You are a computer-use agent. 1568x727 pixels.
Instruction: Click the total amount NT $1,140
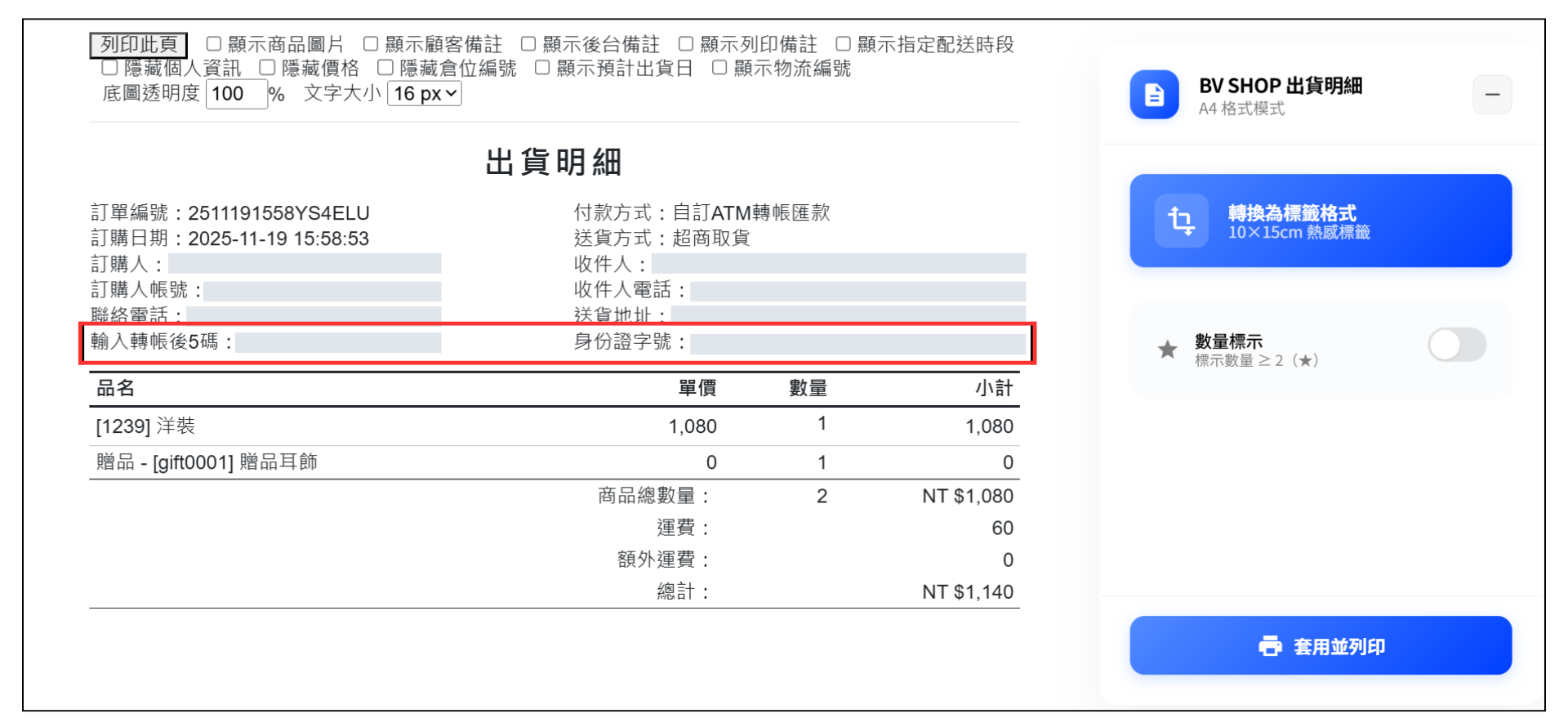click(968, 592)
